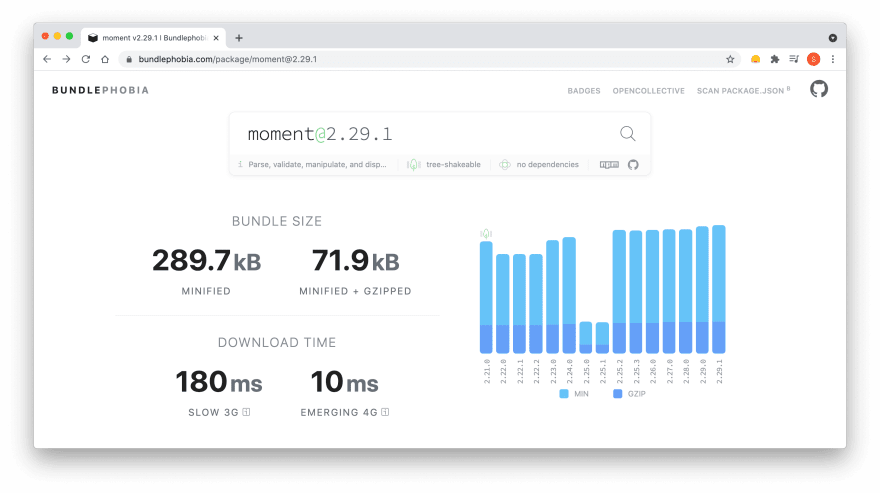
Task: Open the media control playlist icon
Action: coord(794,59)
